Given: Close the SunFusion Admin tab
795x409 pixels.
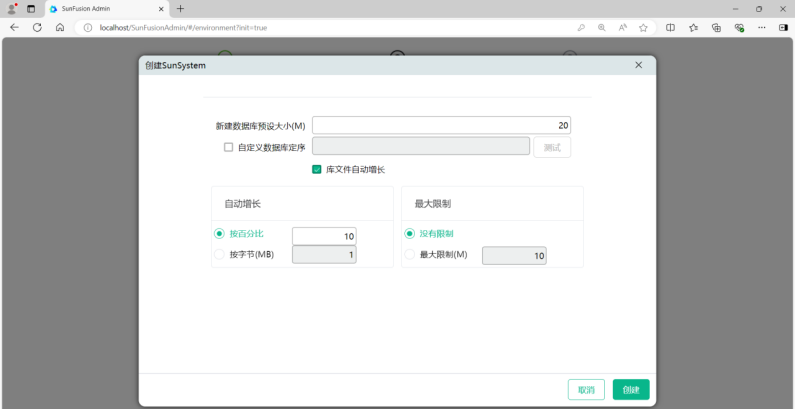Looking at the screenshot, I should (x=162, y=9).
